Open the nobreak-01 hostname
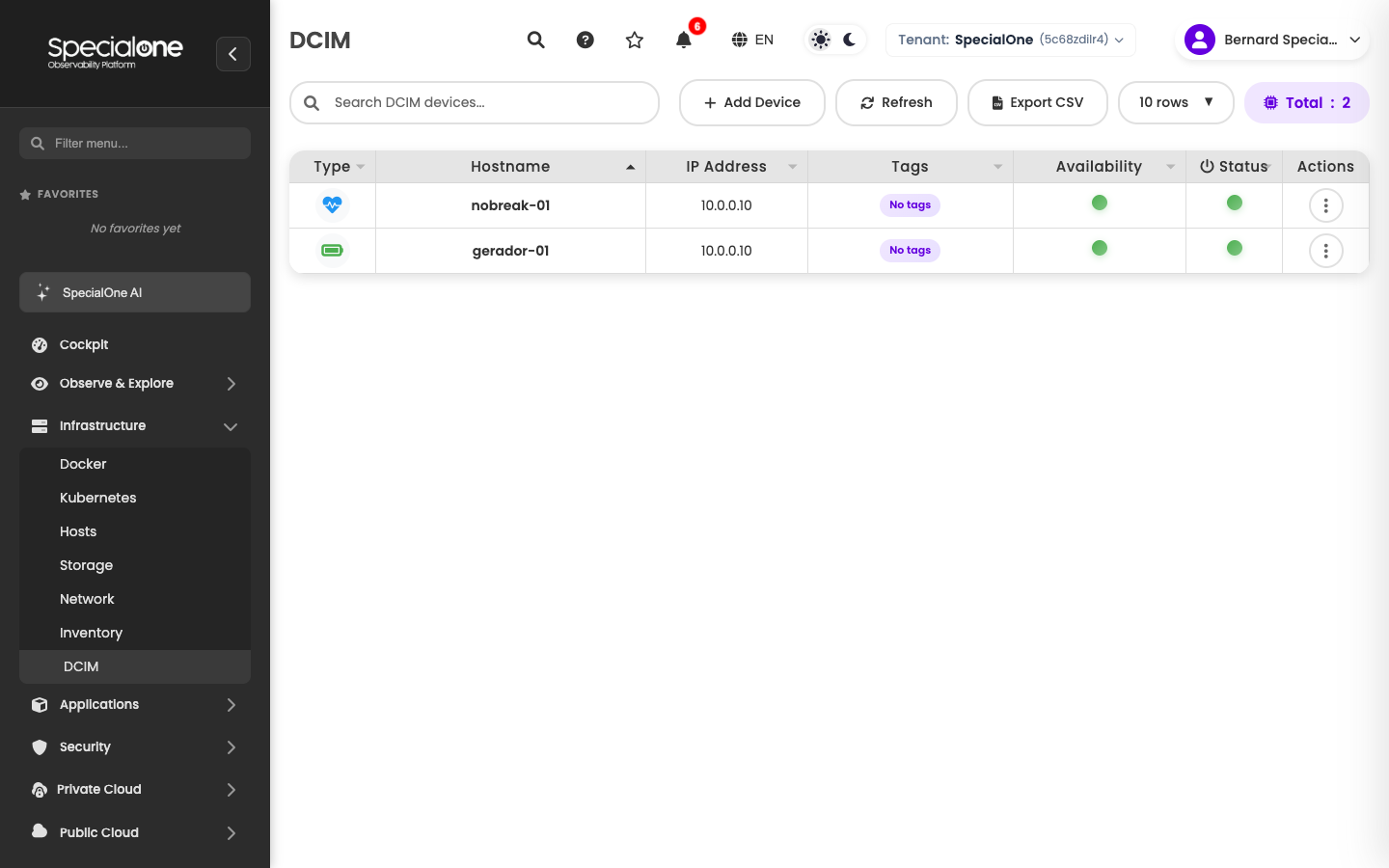This screenshot has height=868, width=1389. [x=510, y=205]
